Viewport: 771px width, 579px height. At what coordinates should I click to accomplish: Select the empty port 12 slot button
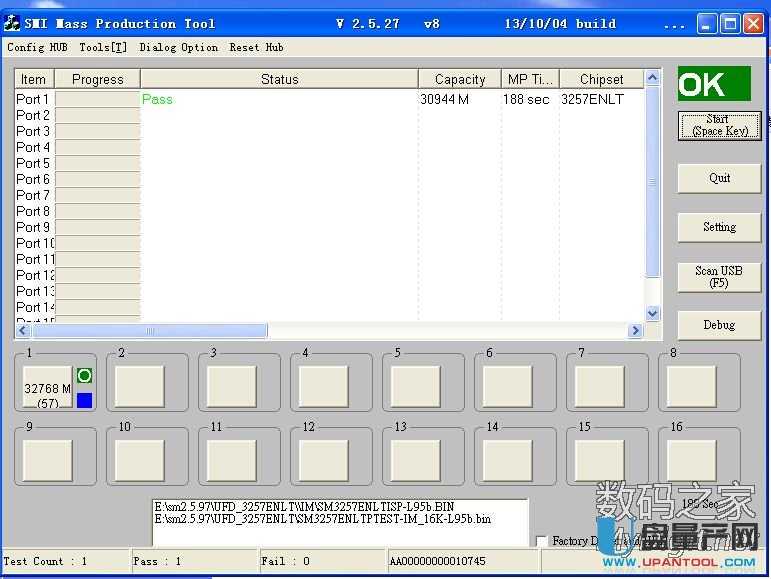coord(323,460)
